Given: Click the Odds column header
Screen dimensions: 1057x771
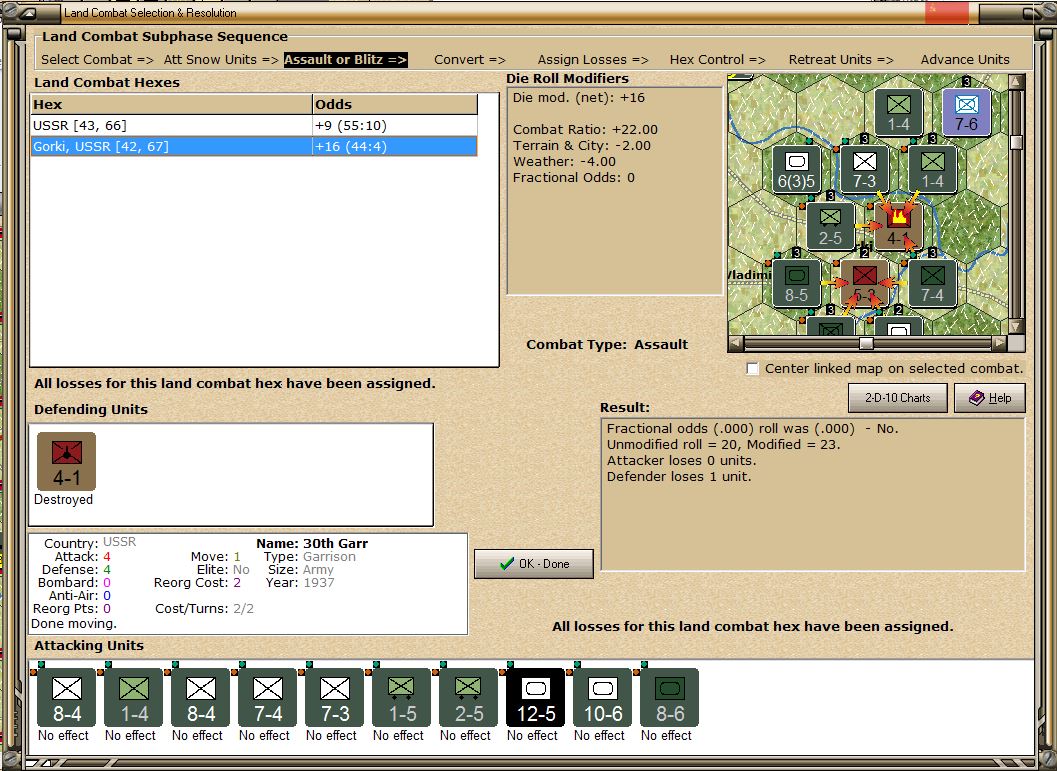Looking at the screenshot, I should [395, 104].
